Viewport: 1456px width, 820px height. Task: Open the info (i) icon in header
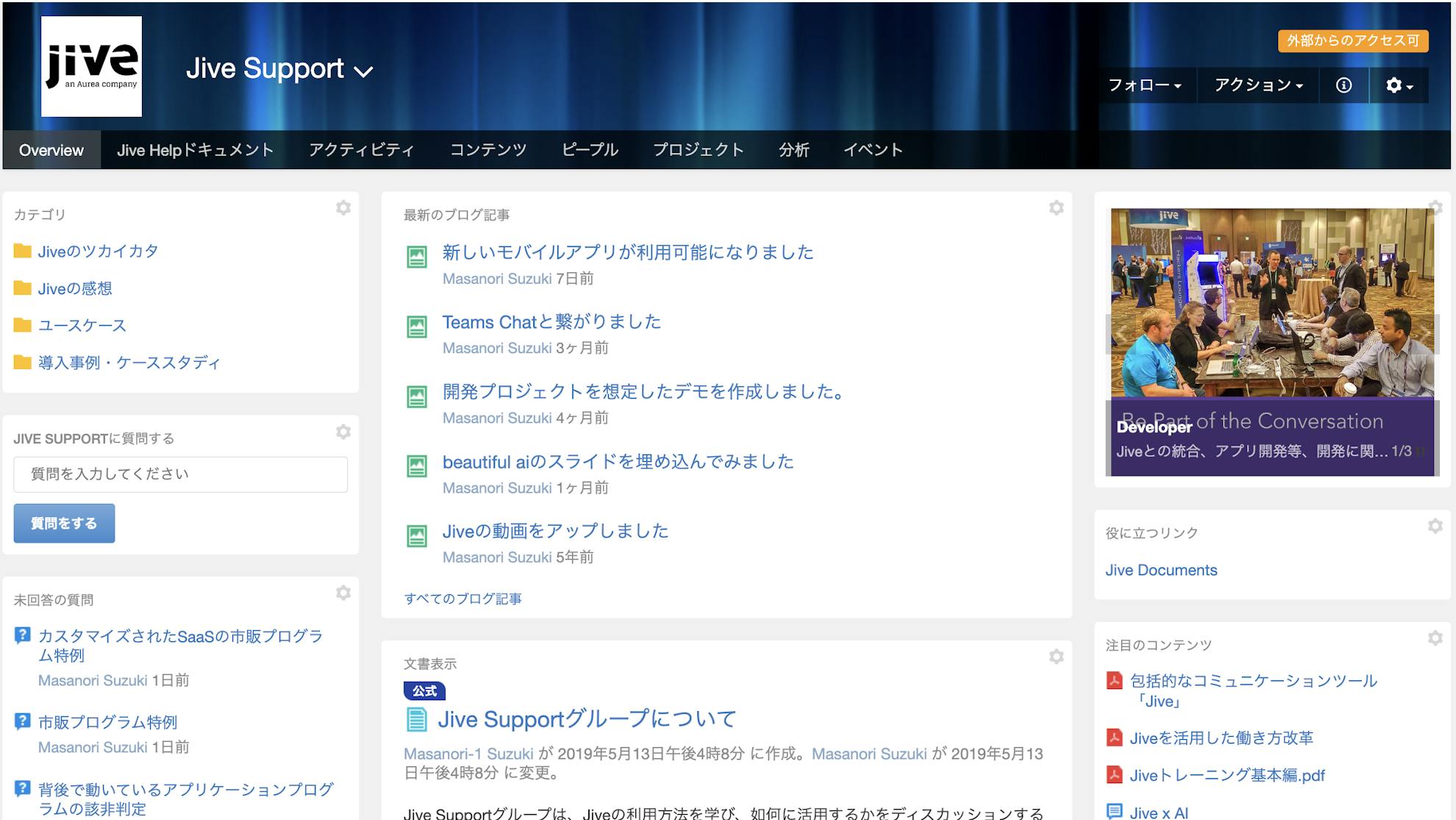pyautogui.click(x=1343, y=85)
